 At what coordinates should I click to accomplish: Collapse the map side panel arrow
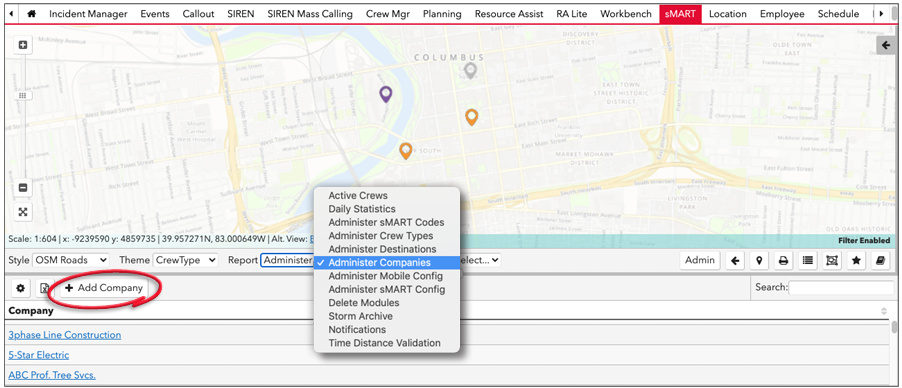[x=886, y=45]
